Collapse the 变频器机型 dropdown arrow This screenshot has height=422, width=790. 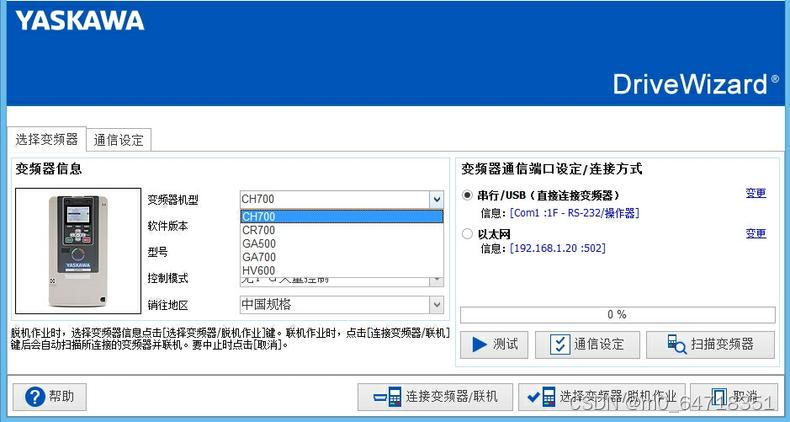pos(436,199)
